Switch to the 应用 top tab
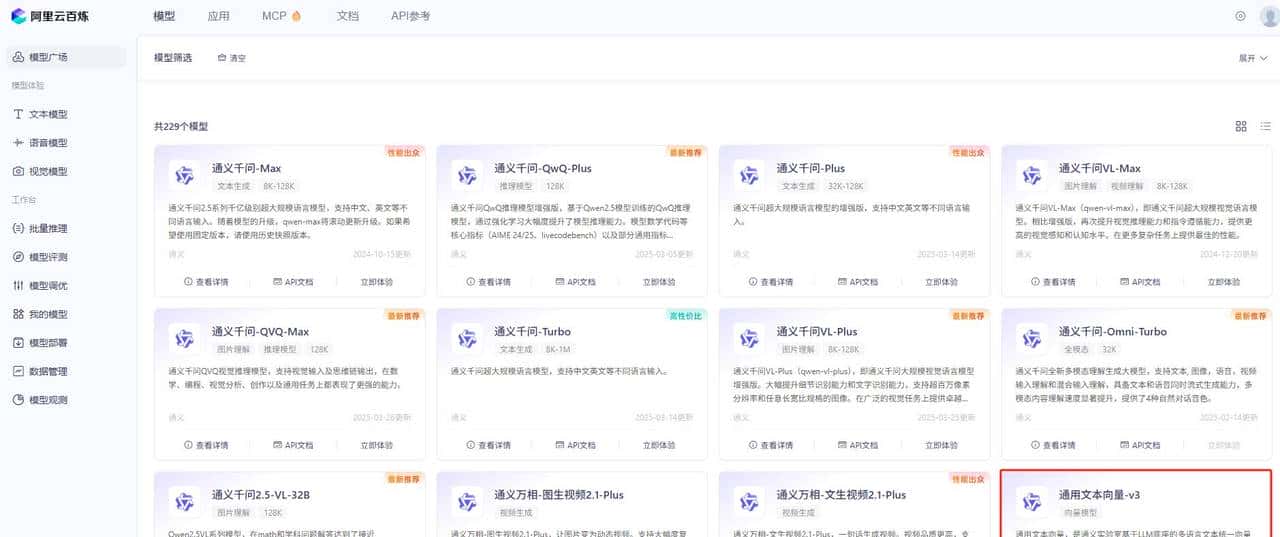 tap(218, 16)
